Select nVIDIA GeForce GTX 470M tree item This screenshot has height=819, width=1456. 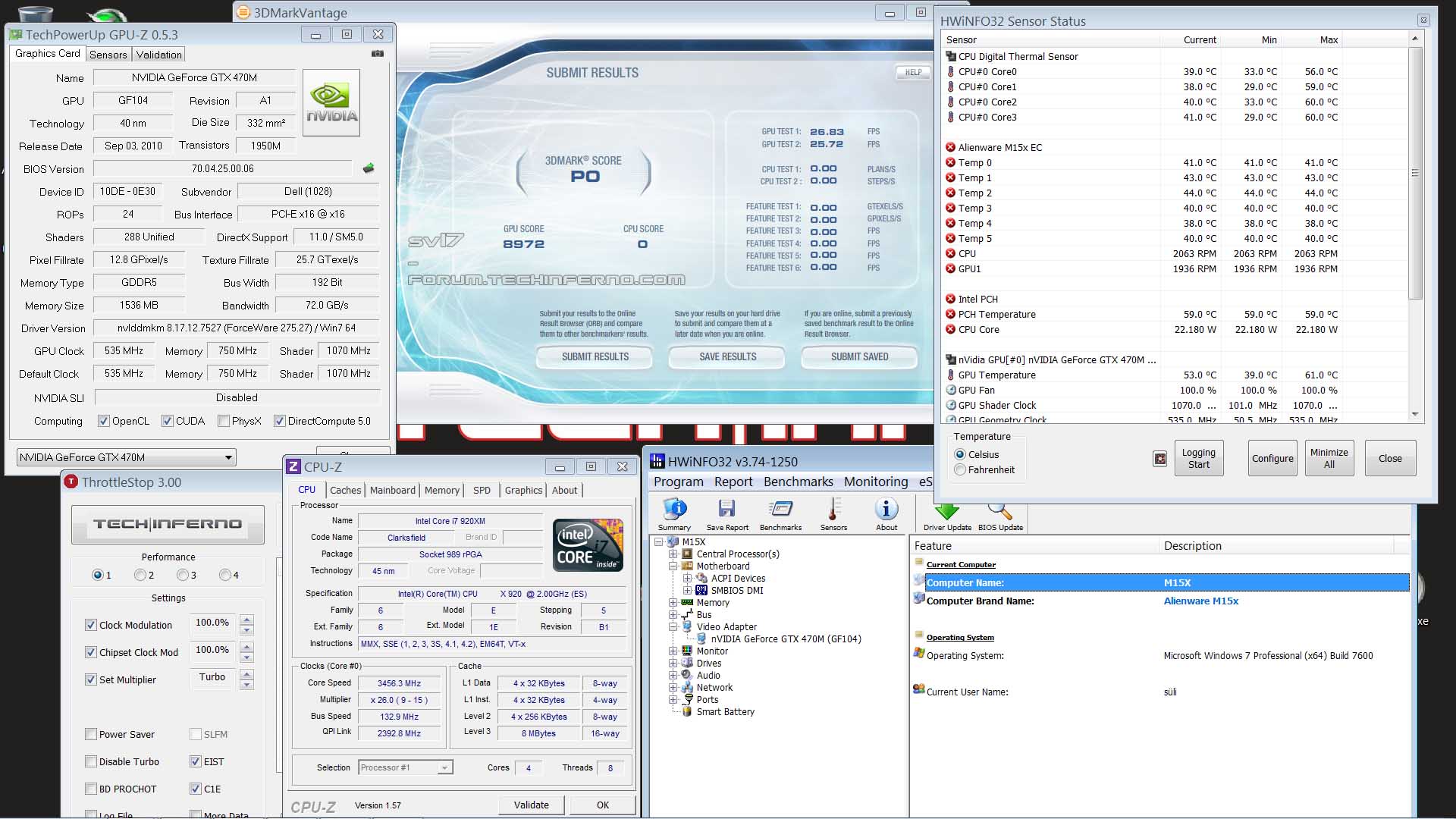point(786,639)
